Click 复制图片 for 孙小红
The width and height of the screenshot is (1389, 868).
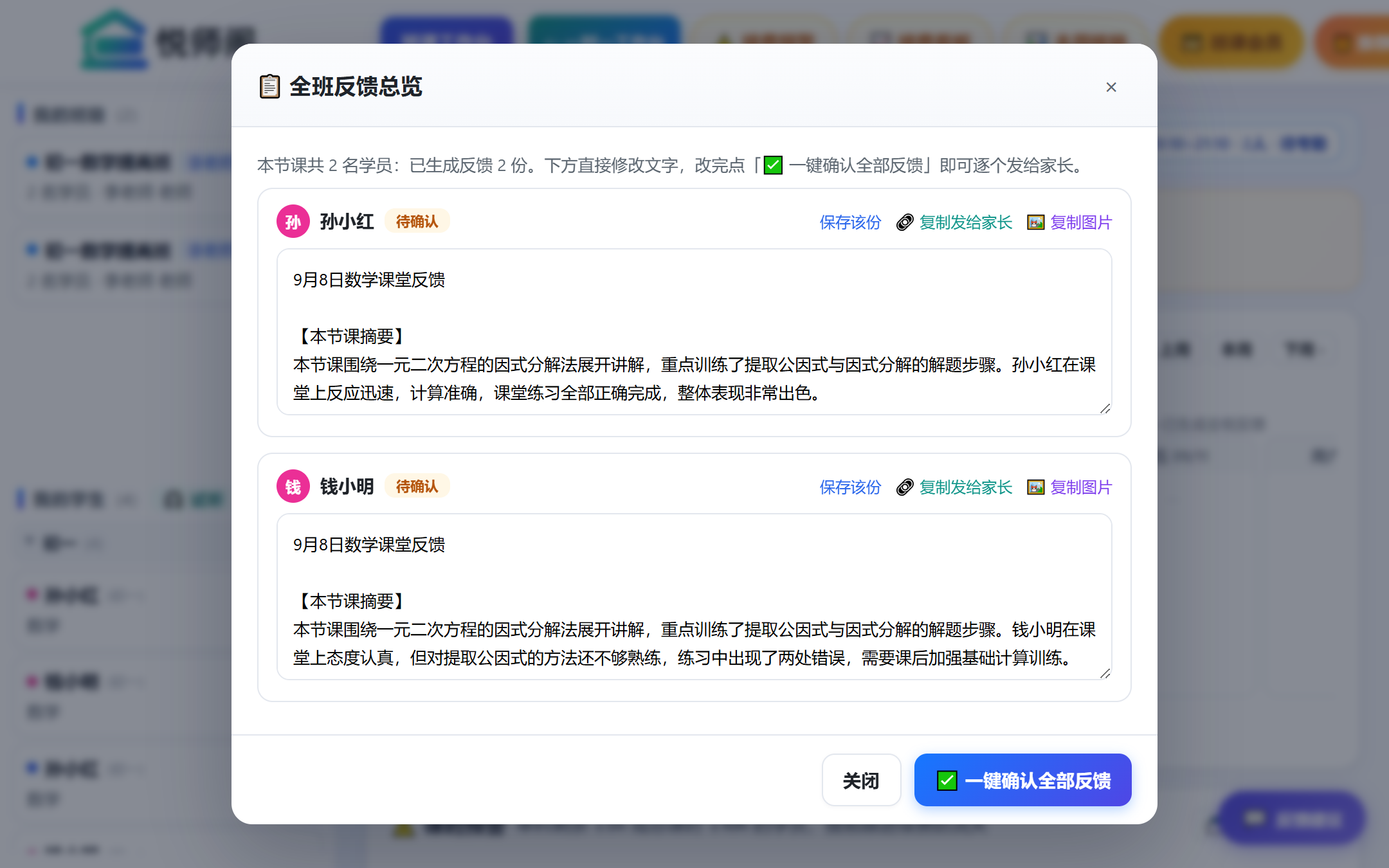click(1081, 222)
